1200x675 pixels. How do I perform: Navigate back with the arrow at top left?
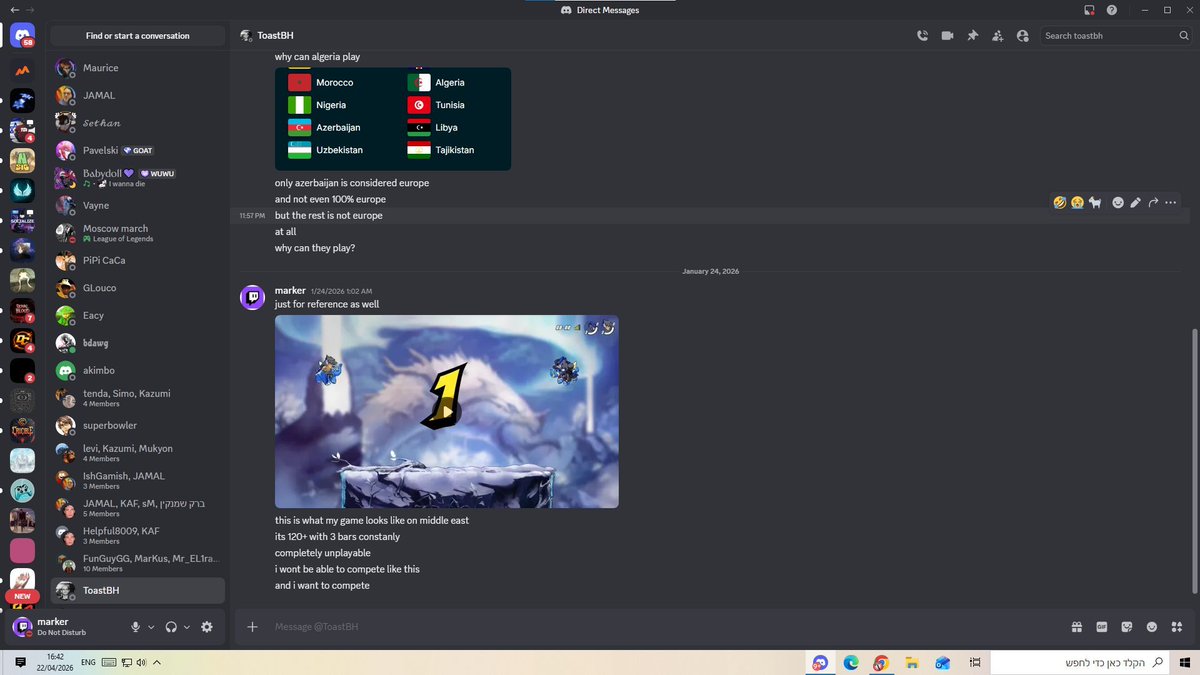tap(13, 10)
